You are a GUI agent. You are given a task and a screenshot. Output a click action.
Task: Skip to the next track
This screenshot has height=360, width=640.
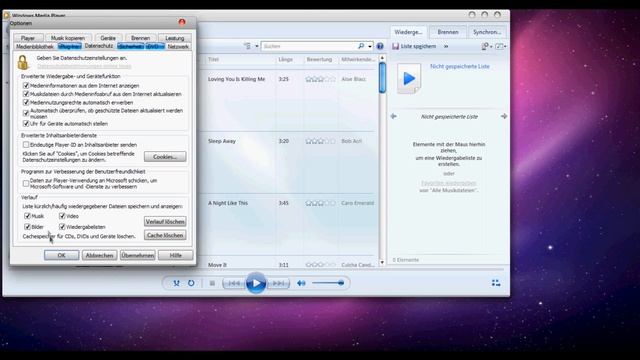coord(278,283)
